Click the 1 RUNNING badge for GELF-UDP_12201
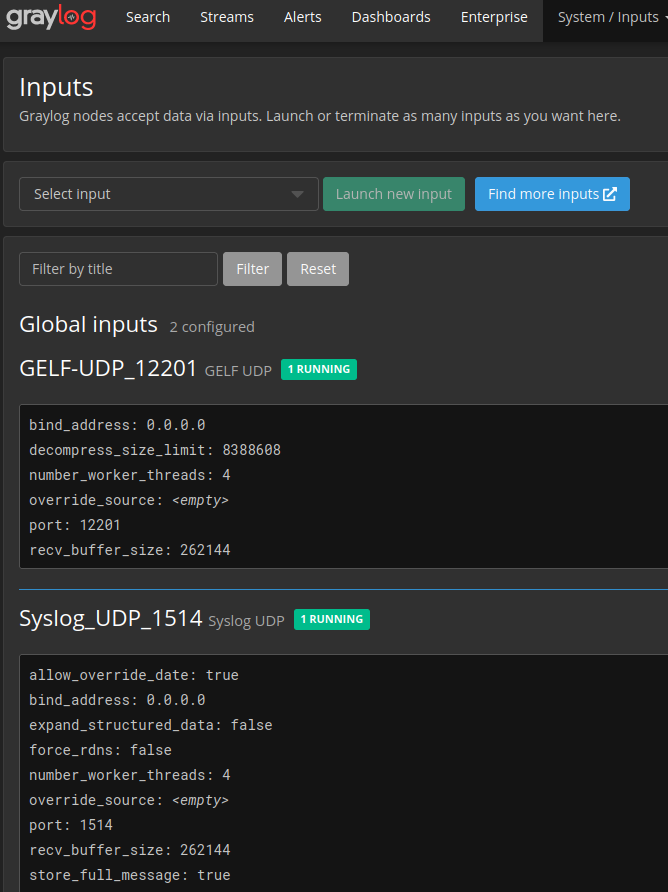The height and width of the screenshot is (892, 668). tap(318, 369)
